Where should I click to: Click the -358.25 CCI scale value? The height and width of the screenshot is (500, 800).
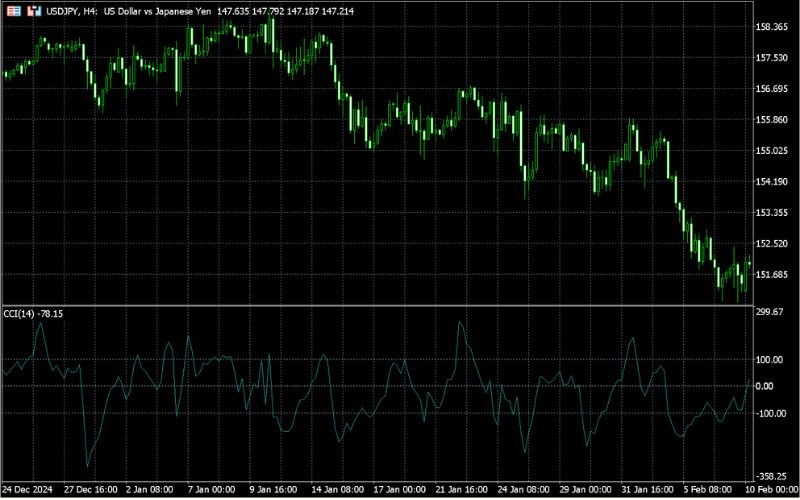click(772, 477)
